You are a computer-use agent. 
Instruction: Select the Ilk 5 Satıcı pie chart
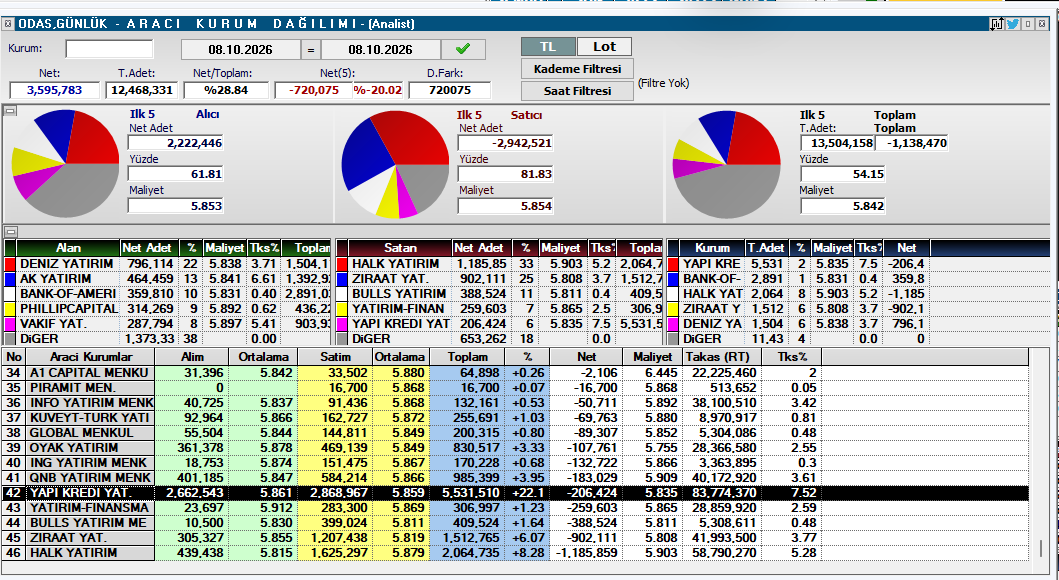395,165
